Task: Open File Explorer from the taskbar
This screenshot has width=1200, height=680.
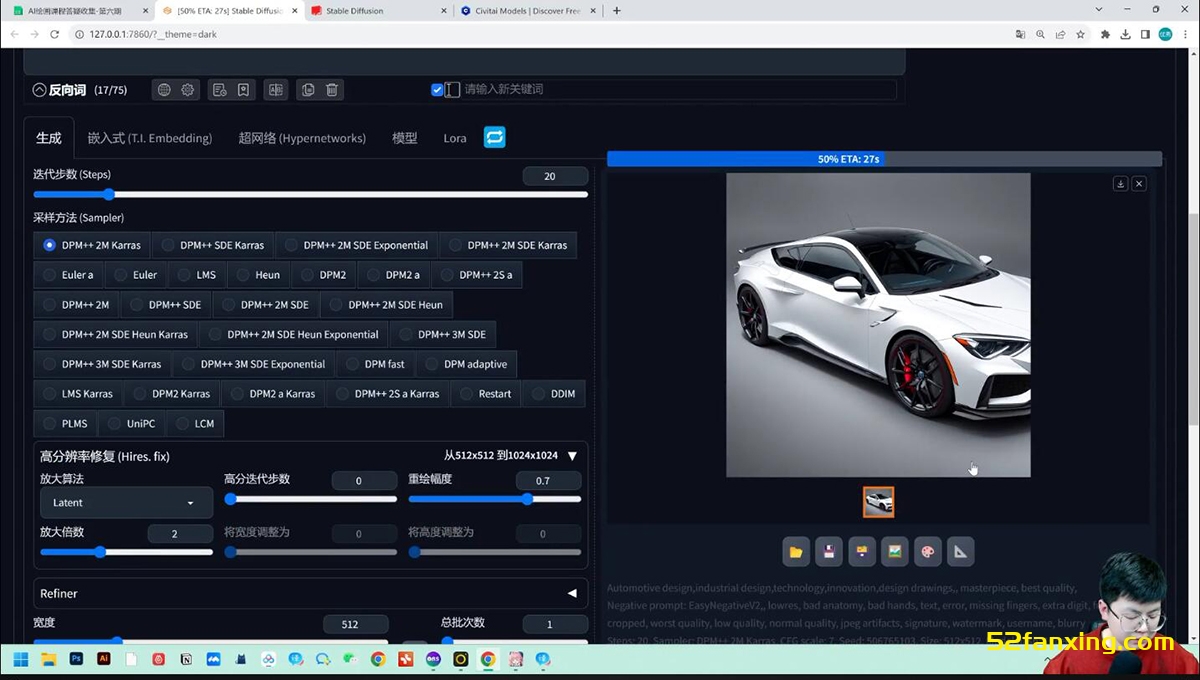Action: [49, 660]
